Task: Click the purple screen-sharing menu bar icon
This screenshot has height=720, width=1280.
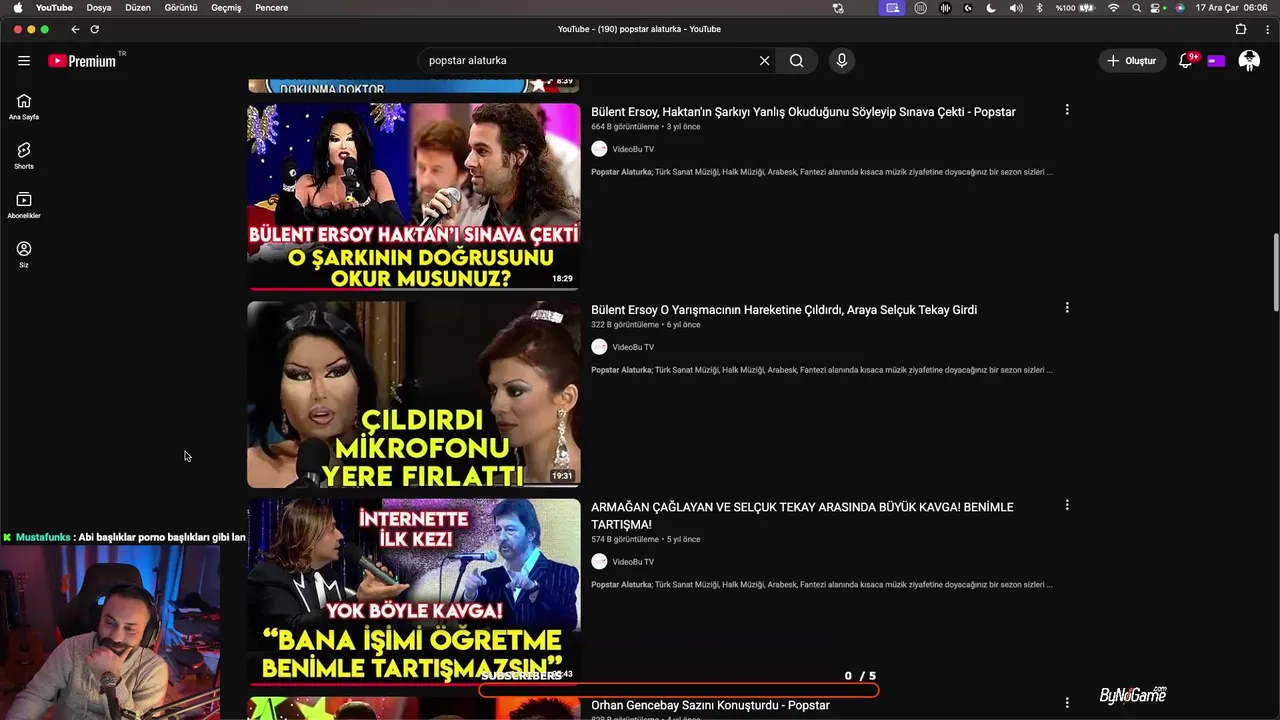Action: (x=893, y=8)
